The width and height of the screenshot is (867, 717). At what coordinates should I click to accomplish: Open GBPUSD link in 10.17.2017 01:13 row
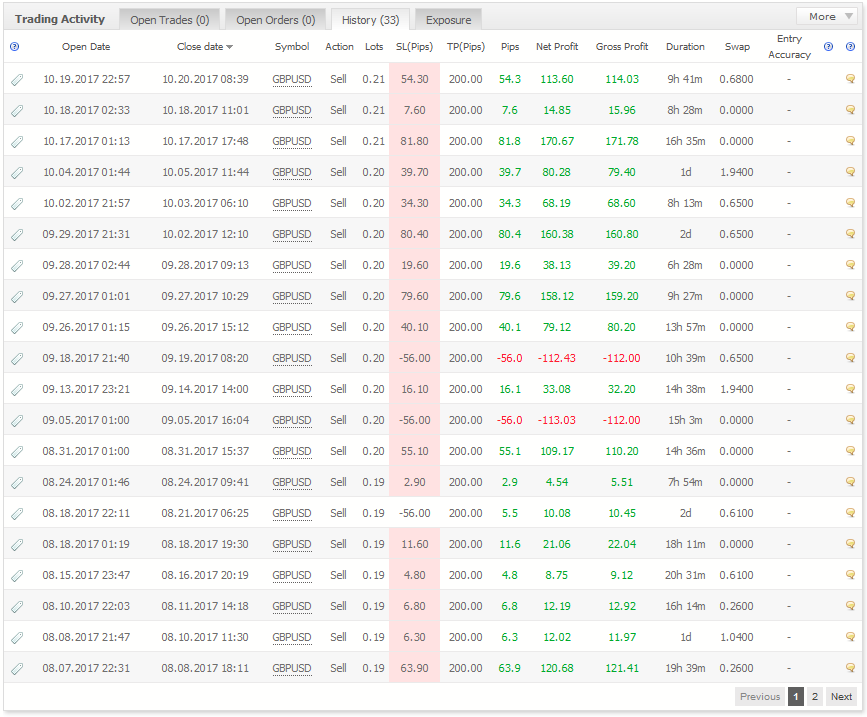point(292,142)
